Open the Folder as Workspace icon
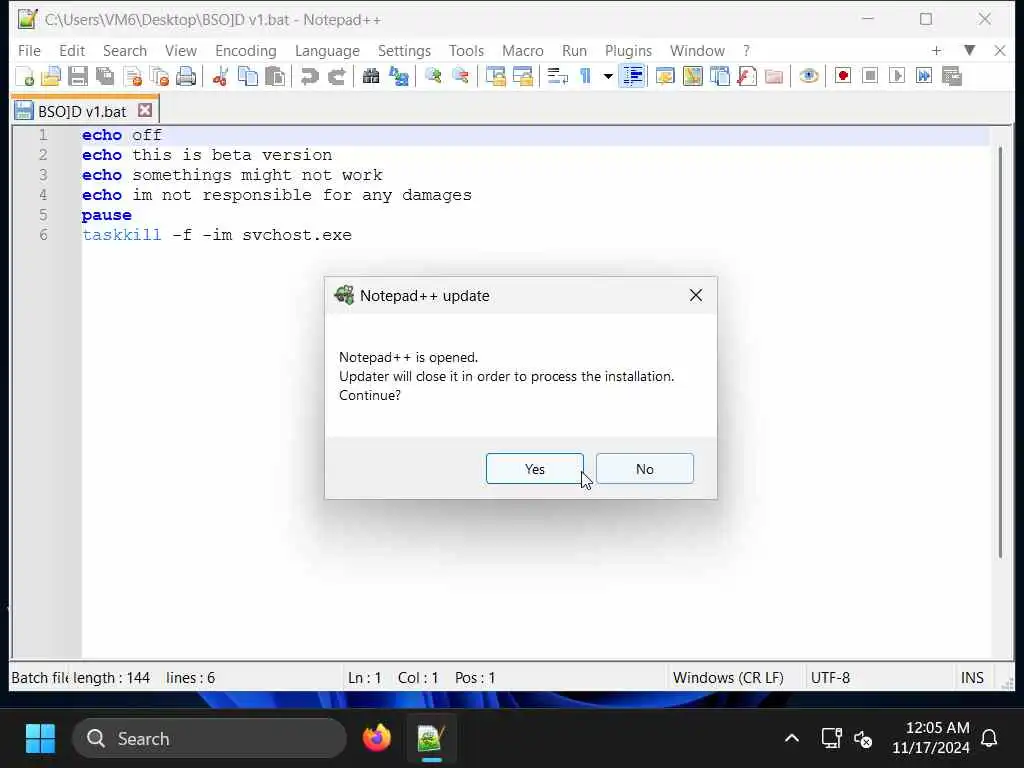This screenshot has height=768, width=1024. (774, 76)
